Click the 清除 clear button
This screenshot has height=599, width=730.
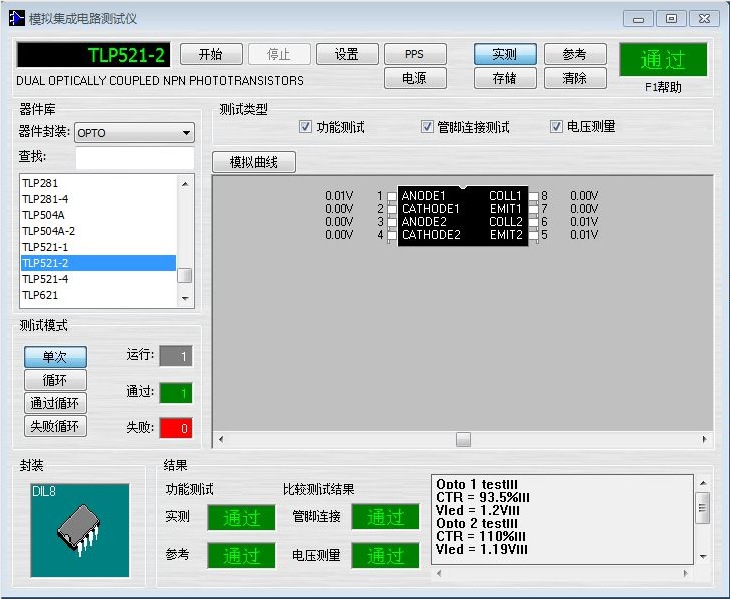click(575, 78)
